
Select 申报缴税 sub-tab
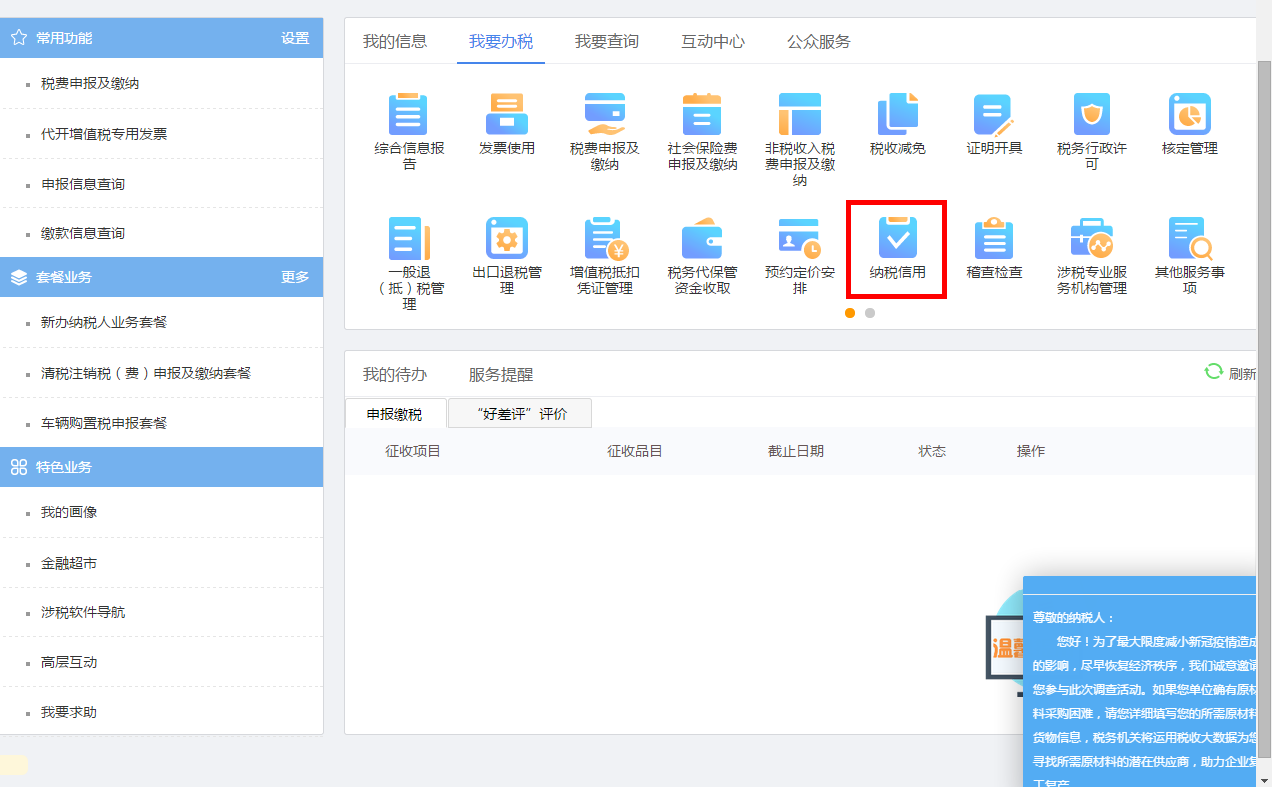[x=394, y=413]
